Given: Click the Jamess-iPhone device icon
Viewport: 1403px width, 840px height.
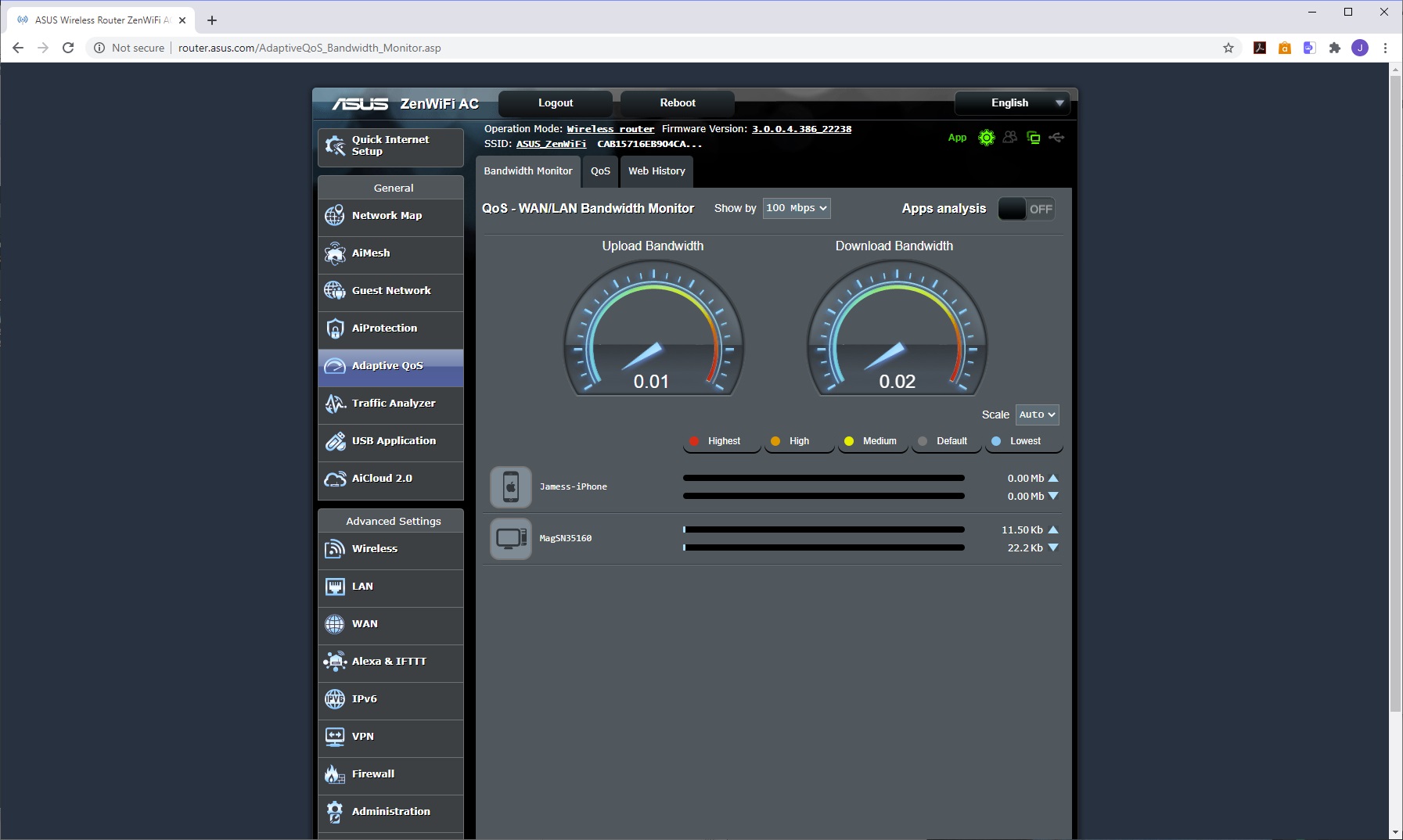Looking at the screenshot, I should 511,487.
